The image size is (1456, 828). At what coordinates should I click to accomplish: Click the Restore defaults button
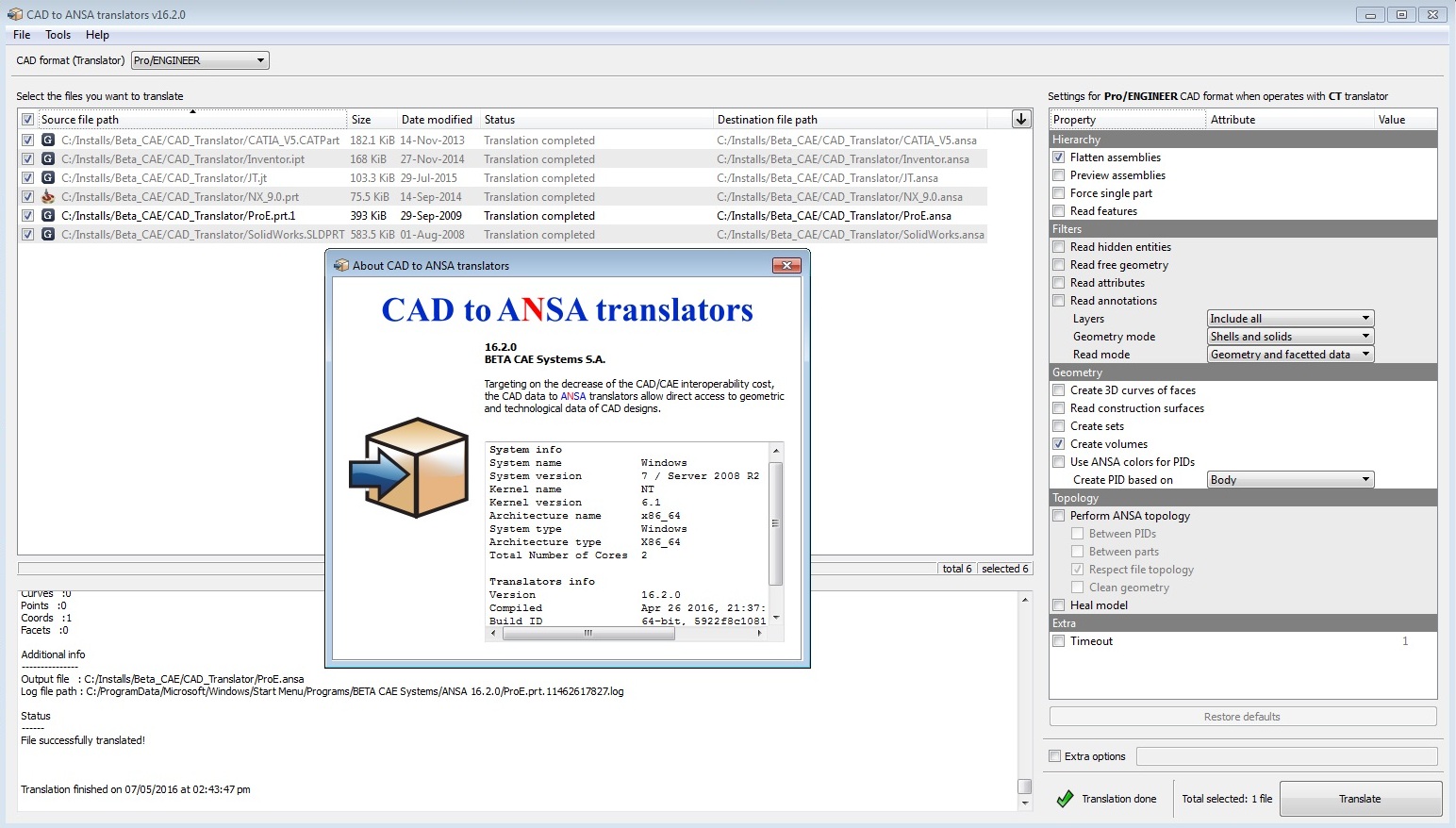click(x=1242, y=717)
